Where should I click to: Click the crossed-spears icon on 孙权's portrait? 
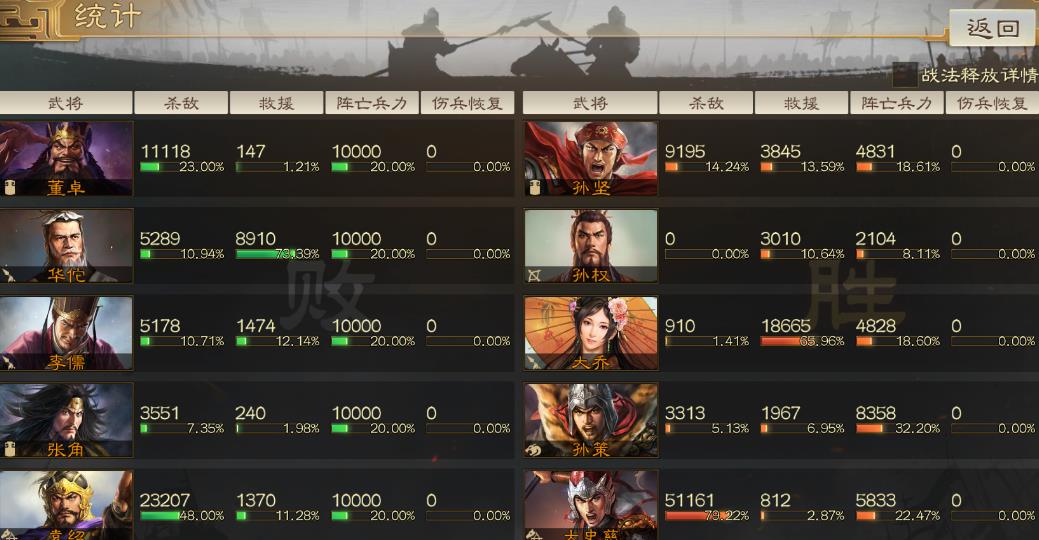pos(534,275)
